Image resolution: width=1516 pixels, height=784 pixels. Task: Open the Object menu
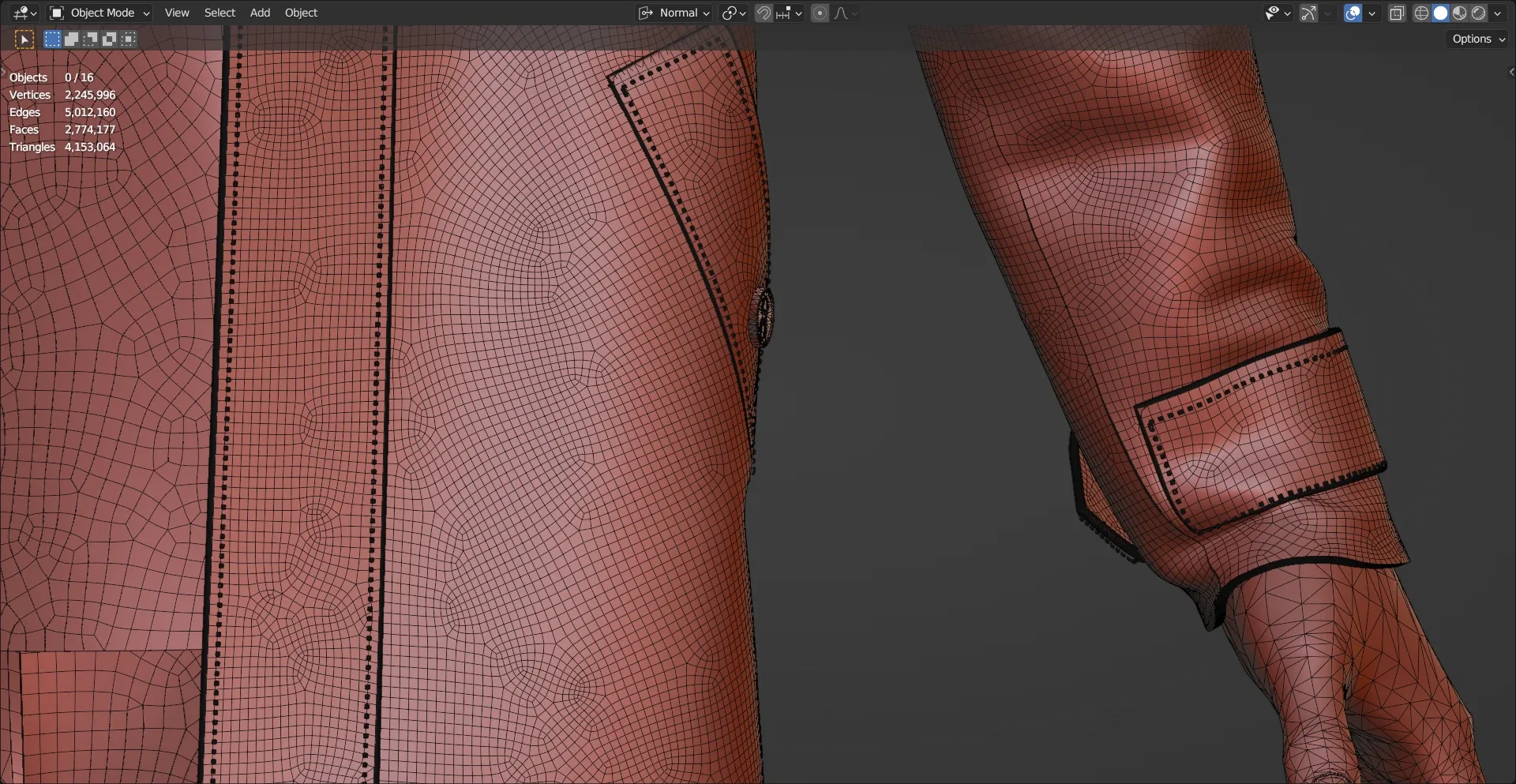point(301,13)
